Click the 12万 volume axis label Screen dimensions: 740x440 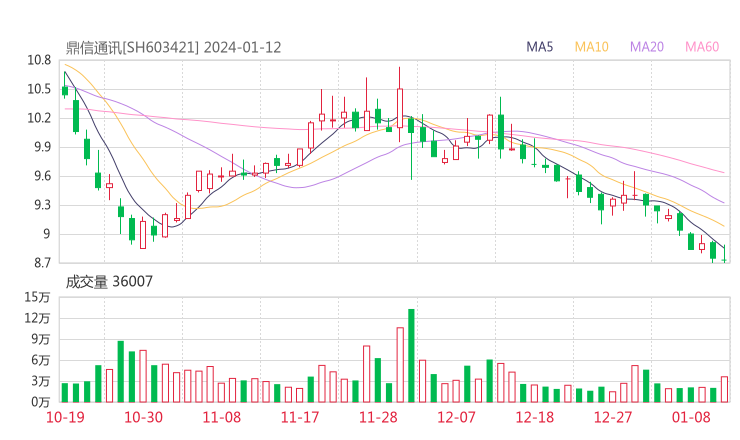[37, 318]
